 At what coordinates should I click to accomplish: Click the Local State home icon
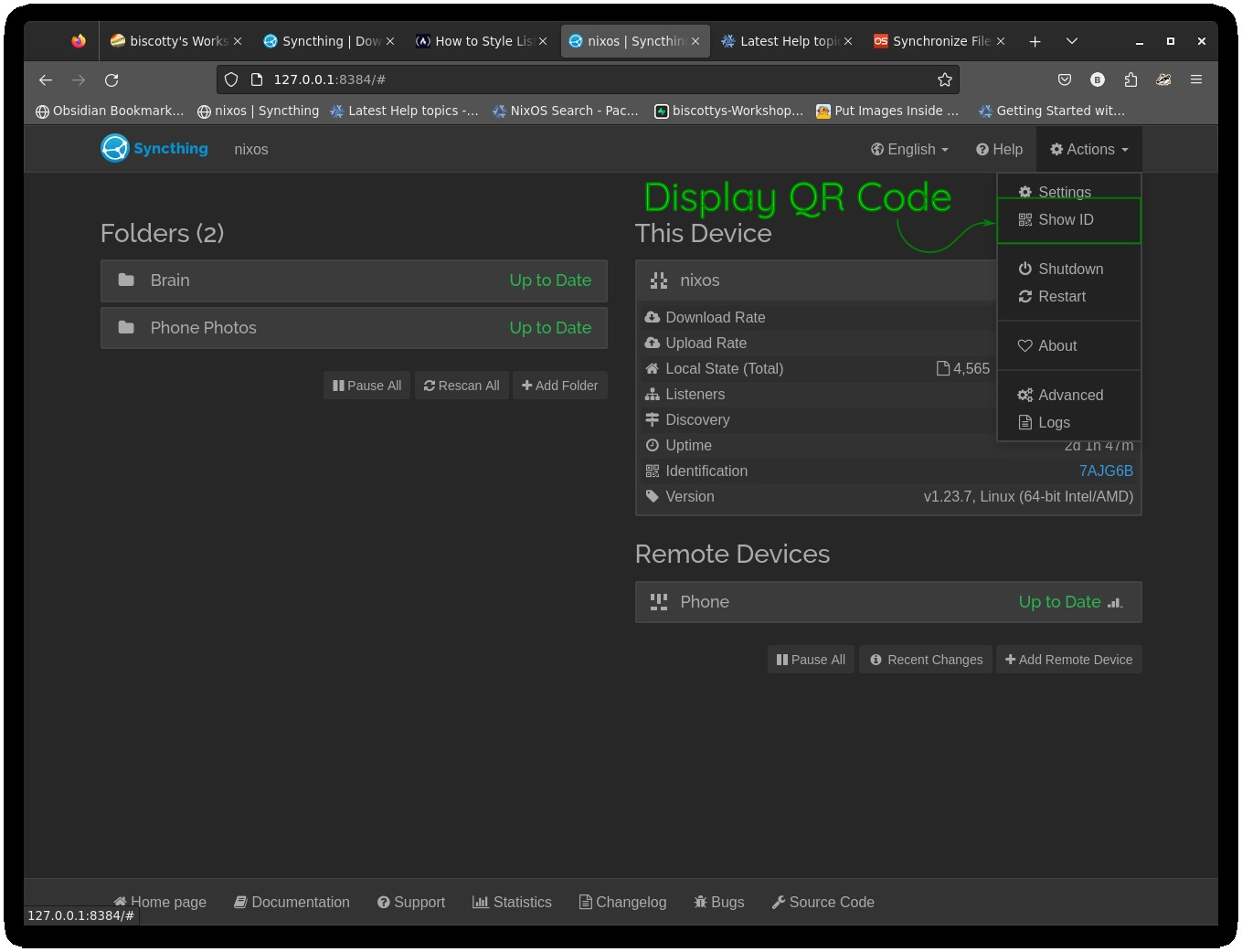click(x=653, y=368)
